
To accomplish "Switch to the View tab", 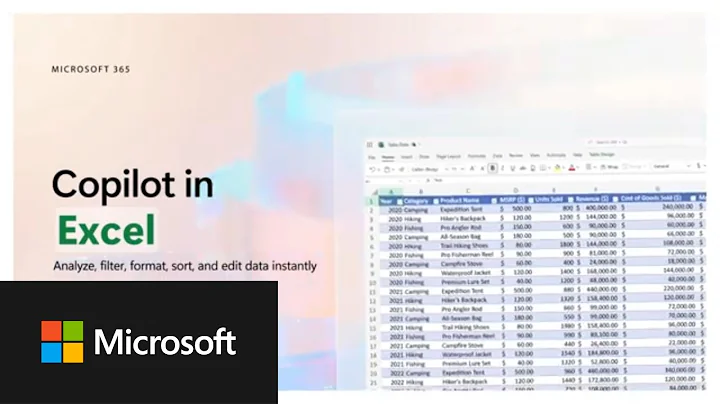I will [534, 156].
